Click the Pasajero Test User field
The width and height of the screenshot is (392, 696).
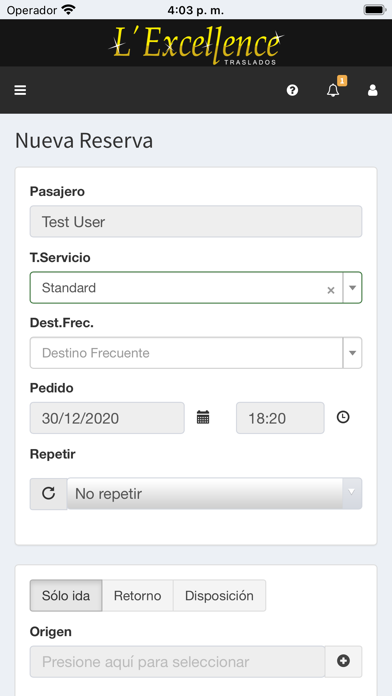click(196, 221)
